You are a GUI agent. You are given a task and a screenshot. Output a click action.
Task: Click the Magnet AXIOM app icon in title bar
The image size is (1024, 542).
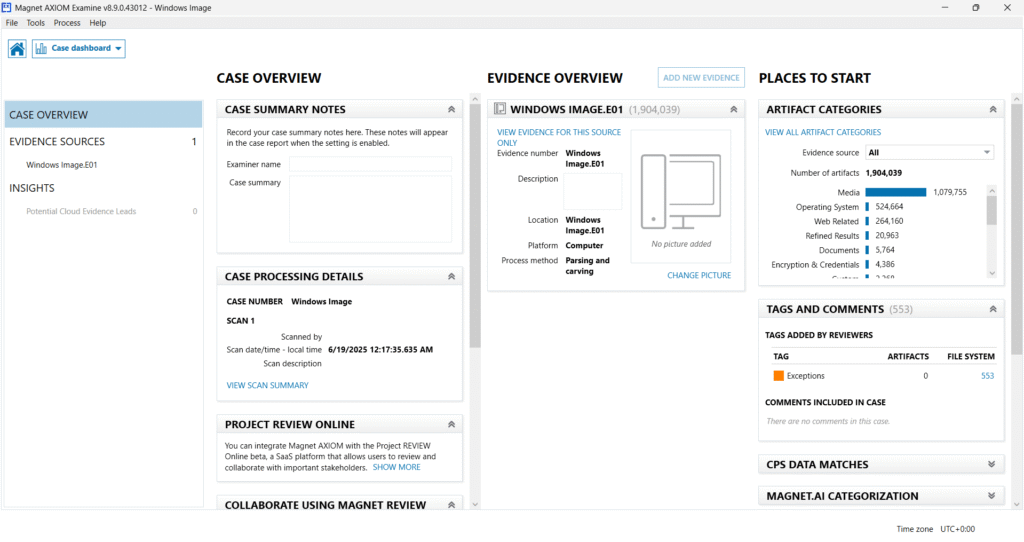point(7,8)
